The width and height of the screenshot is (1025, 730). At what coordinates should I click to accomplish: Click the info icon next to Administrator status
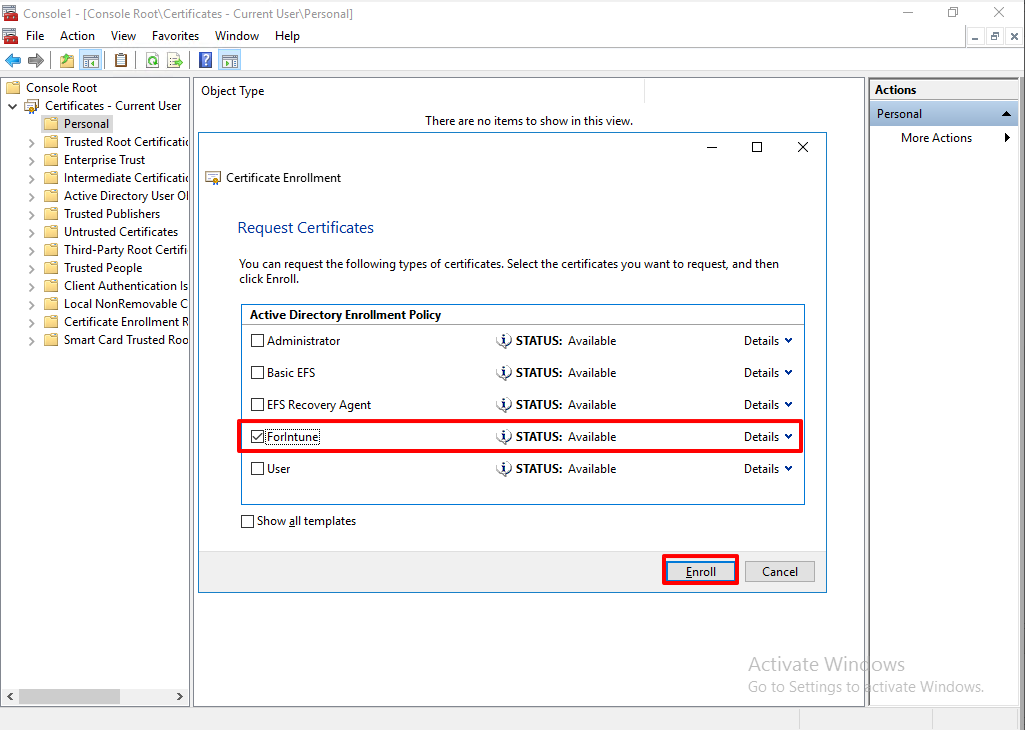(503, 340)
